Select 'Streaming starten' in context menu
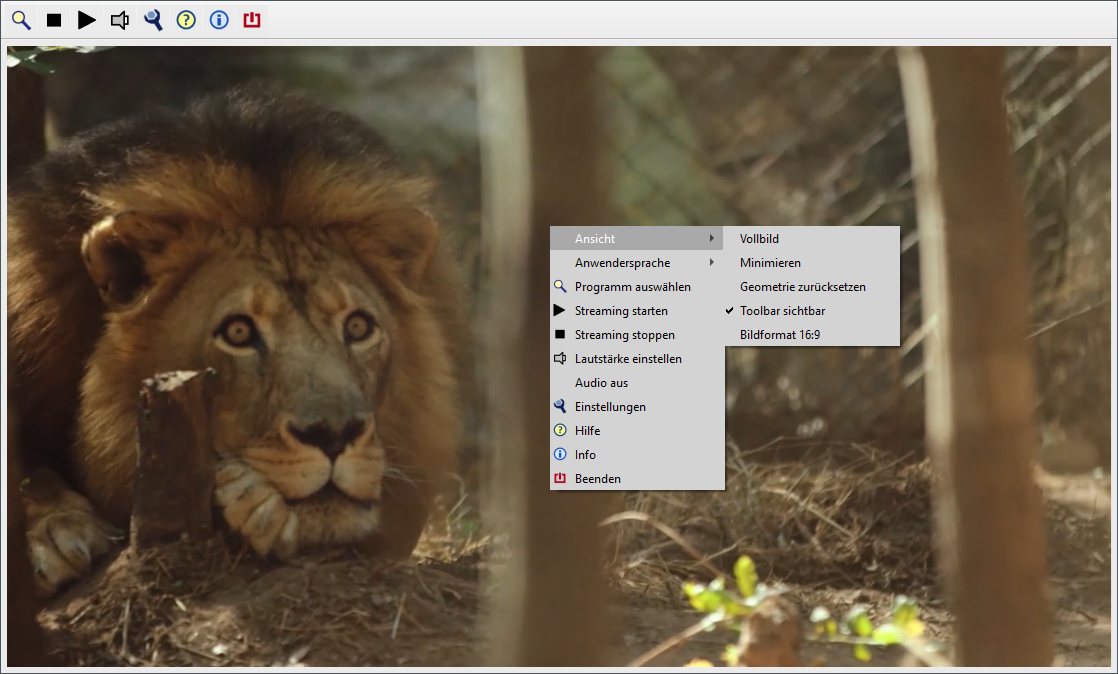This screenshot has height=674, width=1118. (x=621, y=311)
